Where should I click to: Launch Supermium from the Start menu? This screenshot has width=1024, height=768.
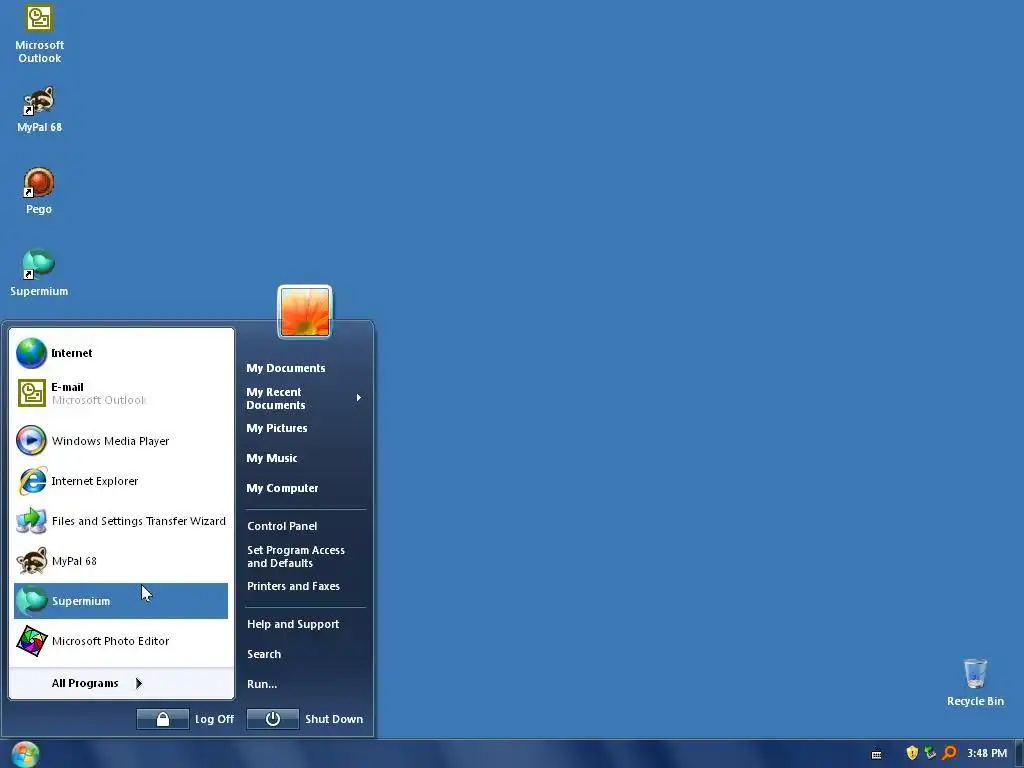pyautogui.click(x=121, y=601)
